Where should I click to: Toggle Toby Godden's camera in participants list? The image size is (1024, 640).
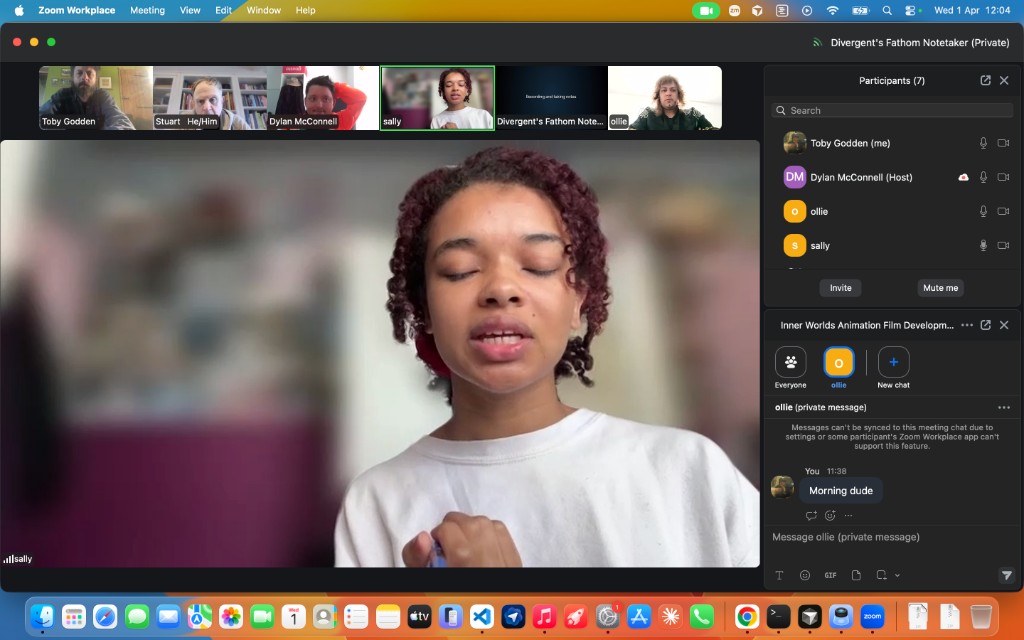pos(1003,143)
